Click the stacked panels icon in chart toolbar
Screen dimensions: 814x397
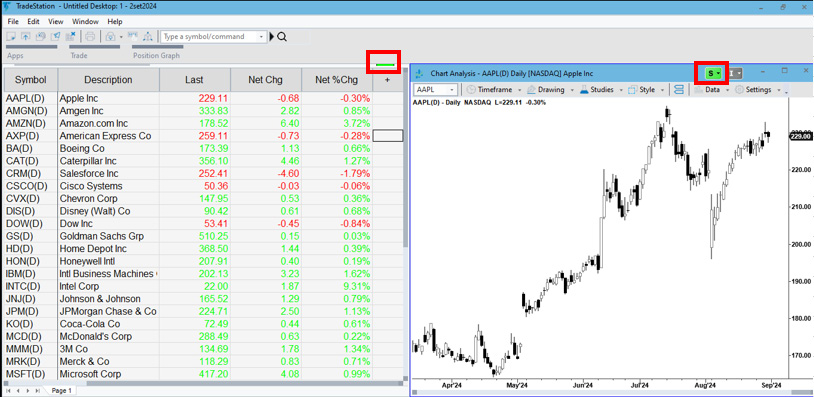679,90
